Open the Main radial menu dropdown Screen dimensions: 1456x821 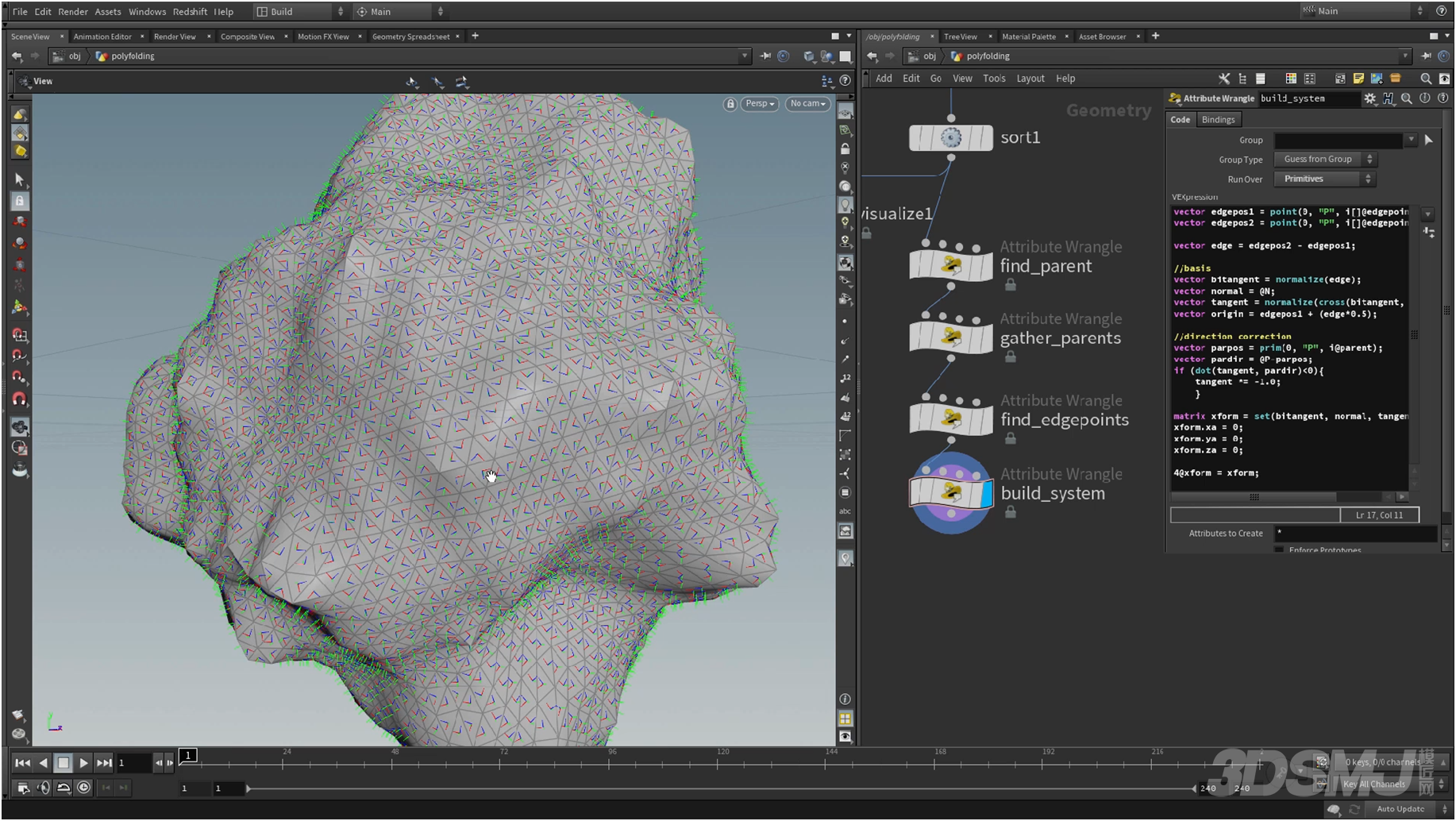pos(400,12)
